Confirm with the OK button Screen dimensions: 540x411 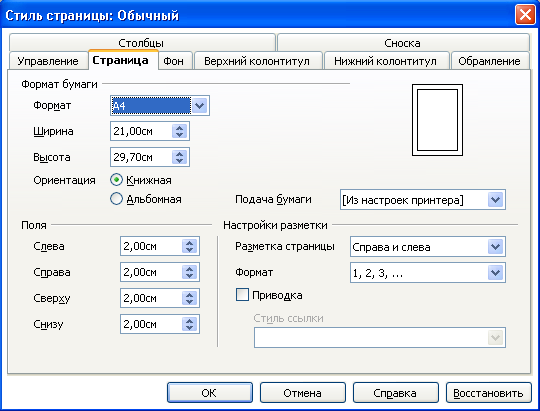[x=209, y=393]
